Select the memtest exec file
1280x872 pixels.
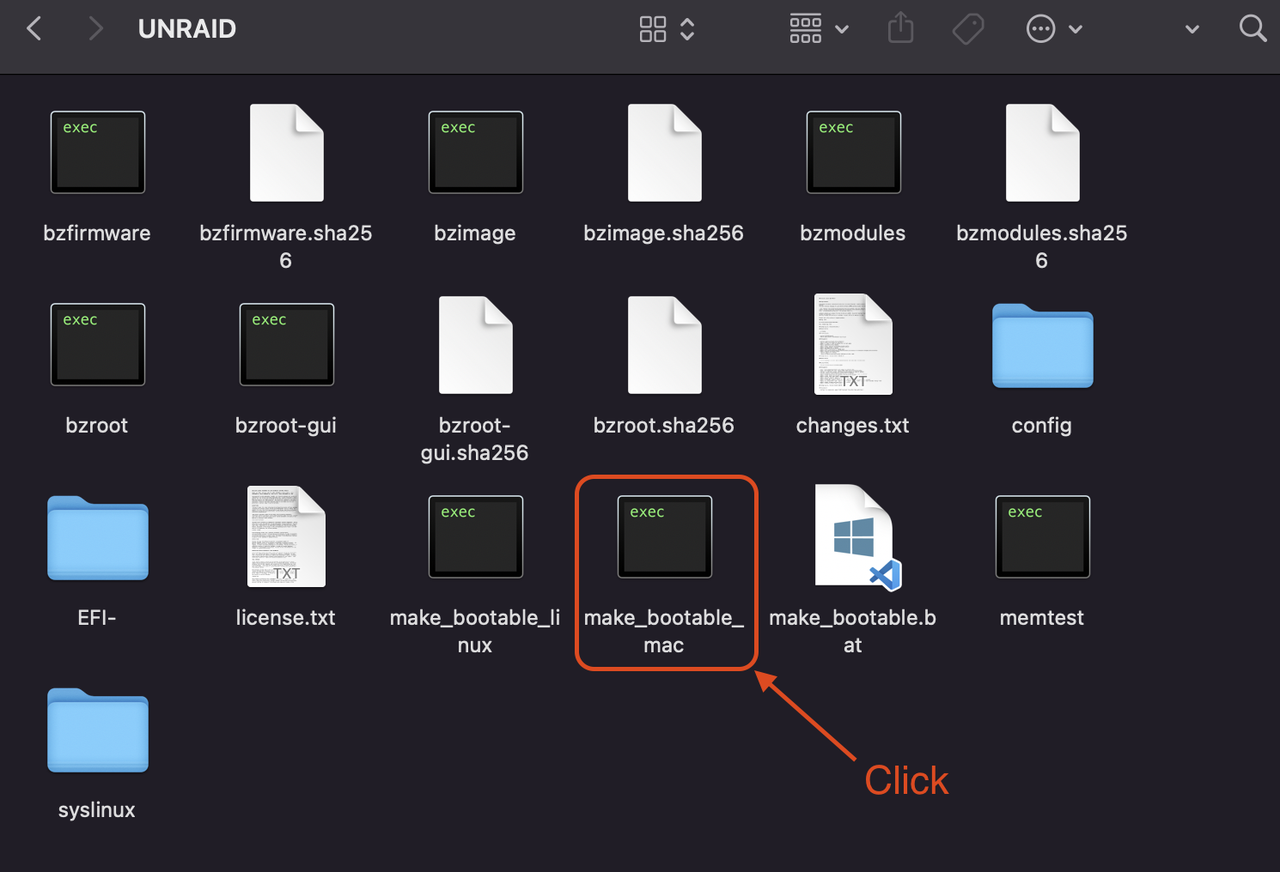pos(1042,537)
